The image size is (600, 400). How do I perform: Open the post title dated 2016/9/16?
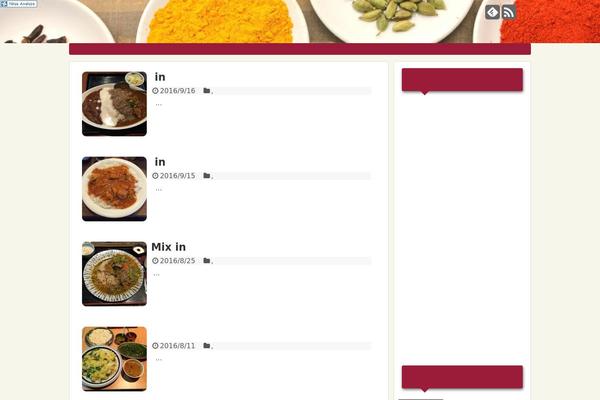160,77
